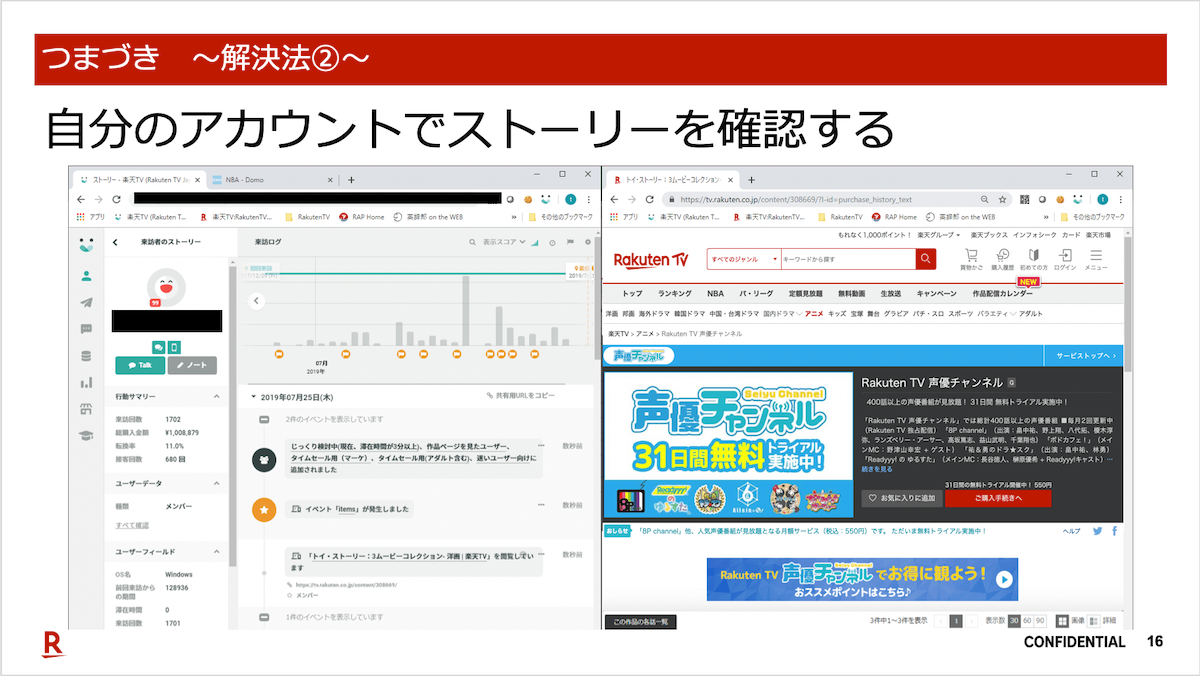Open the graduation cap icon in the sidebar
This screenshot has width=1200, height=676.
coord(87,435)
